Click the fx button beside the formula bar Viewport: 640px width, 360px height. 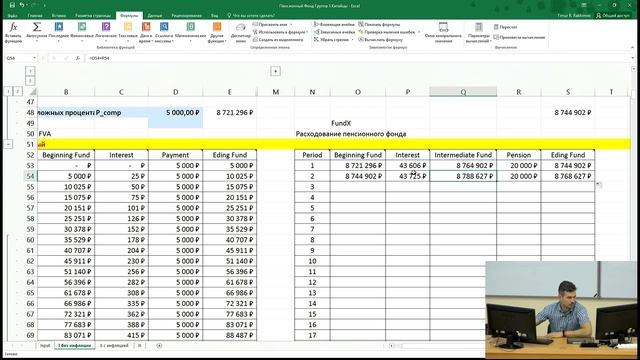pyautogui.click(x=78, y=58)
